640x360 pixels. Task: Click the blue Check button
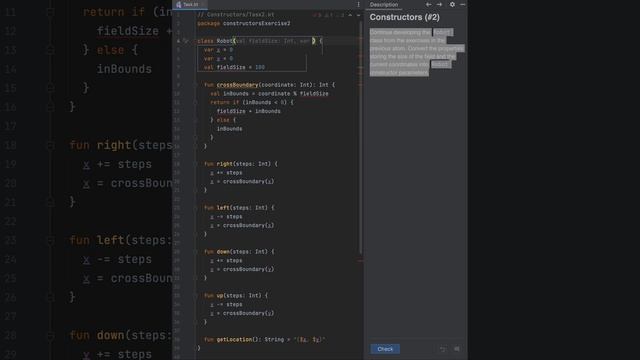tap(385, 349)
